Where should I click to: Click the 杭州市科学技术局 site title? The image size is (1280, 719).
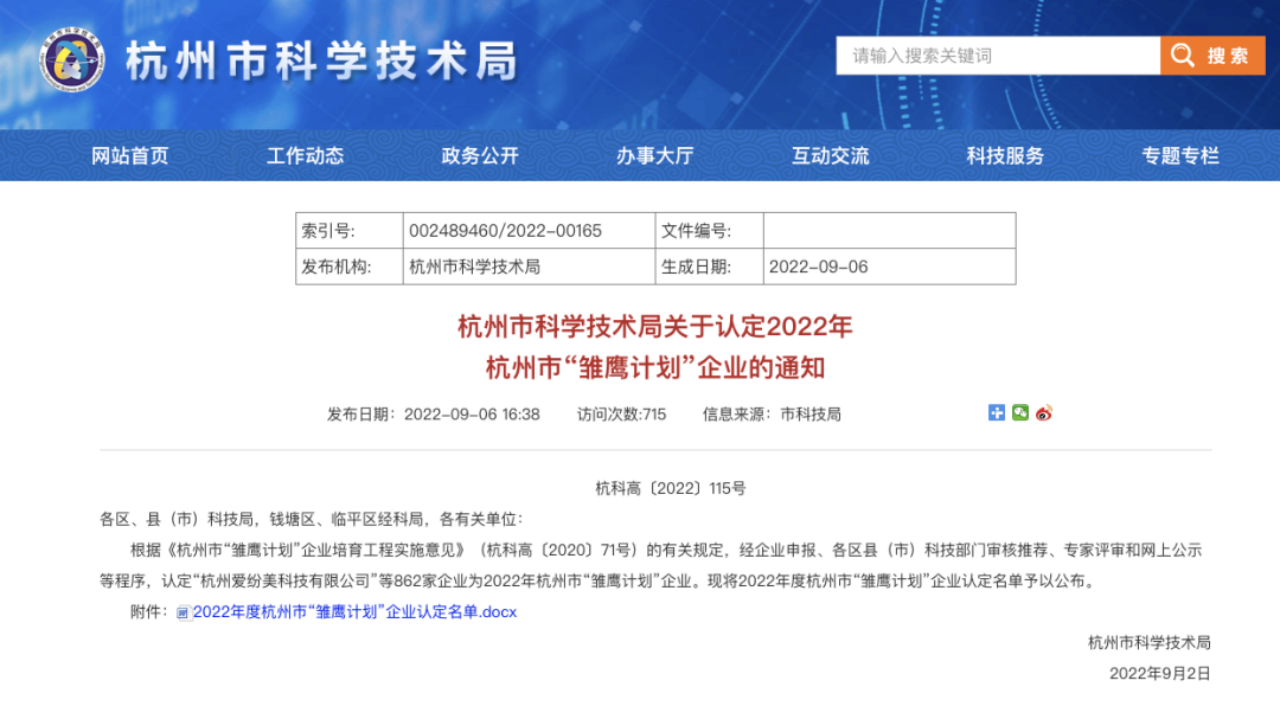(321, 62)
